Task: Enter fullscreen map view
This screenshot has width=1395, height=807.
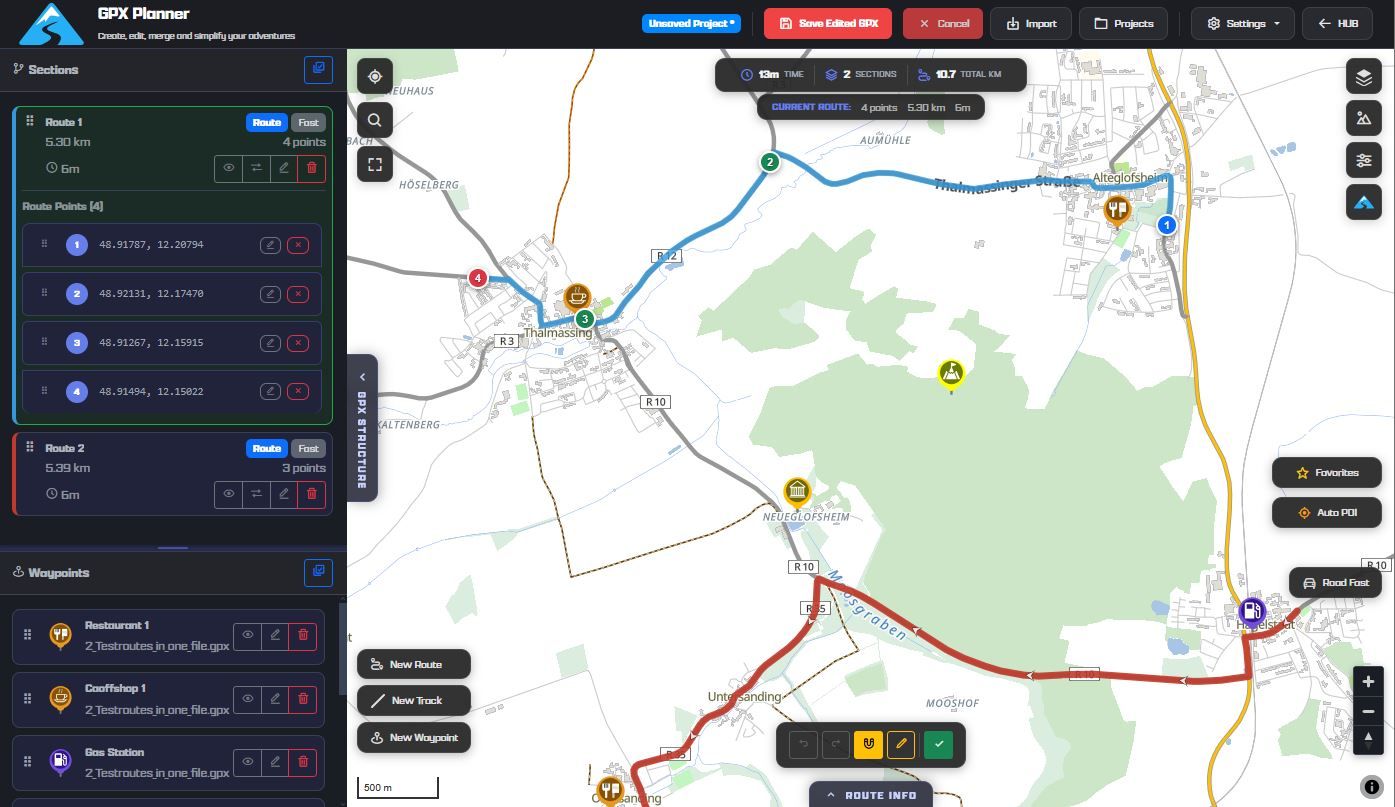Action: pyautogui.click(x=375, y=164)
